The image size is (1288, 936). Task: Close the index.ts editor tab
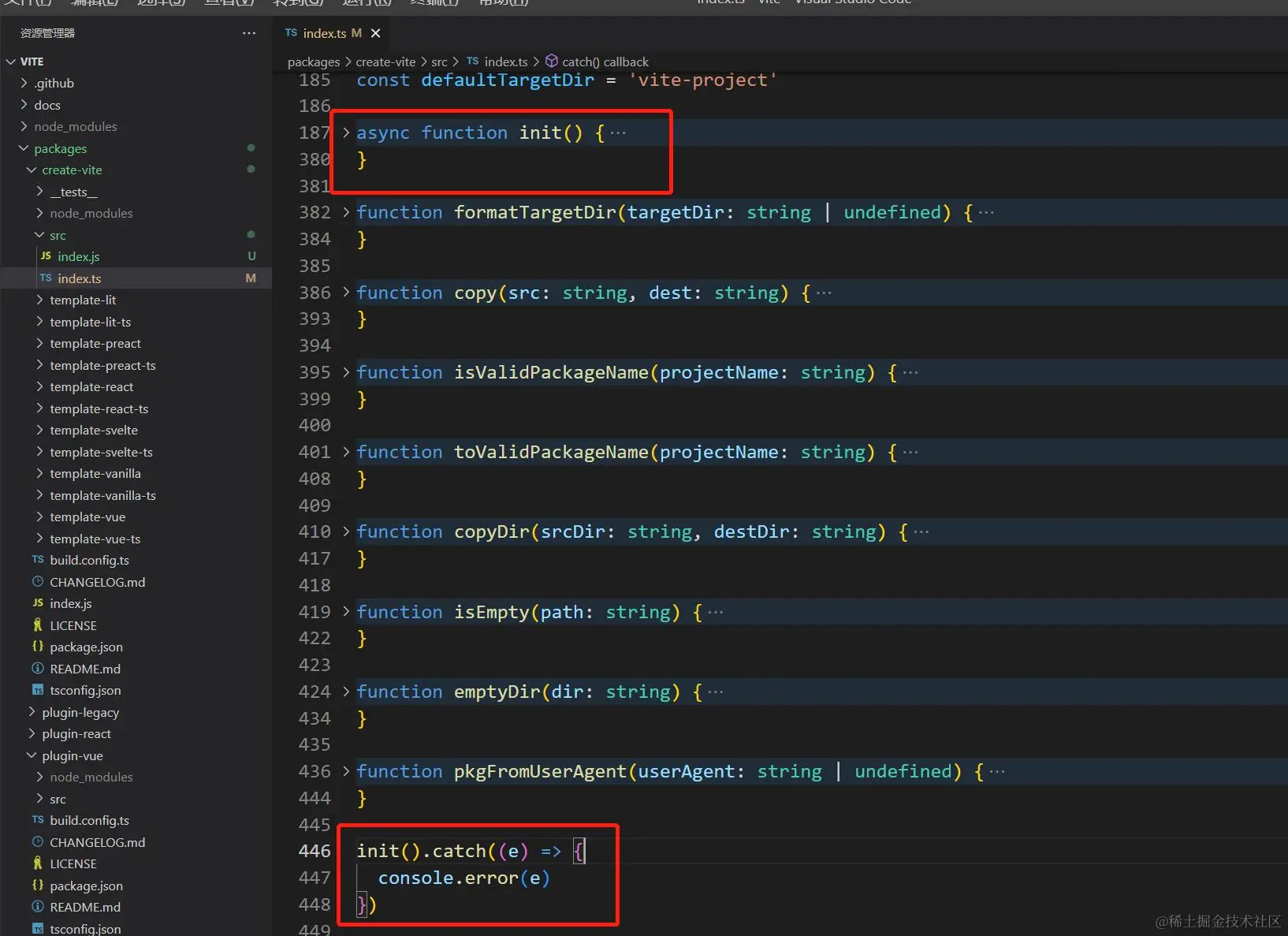click(376, 33)
